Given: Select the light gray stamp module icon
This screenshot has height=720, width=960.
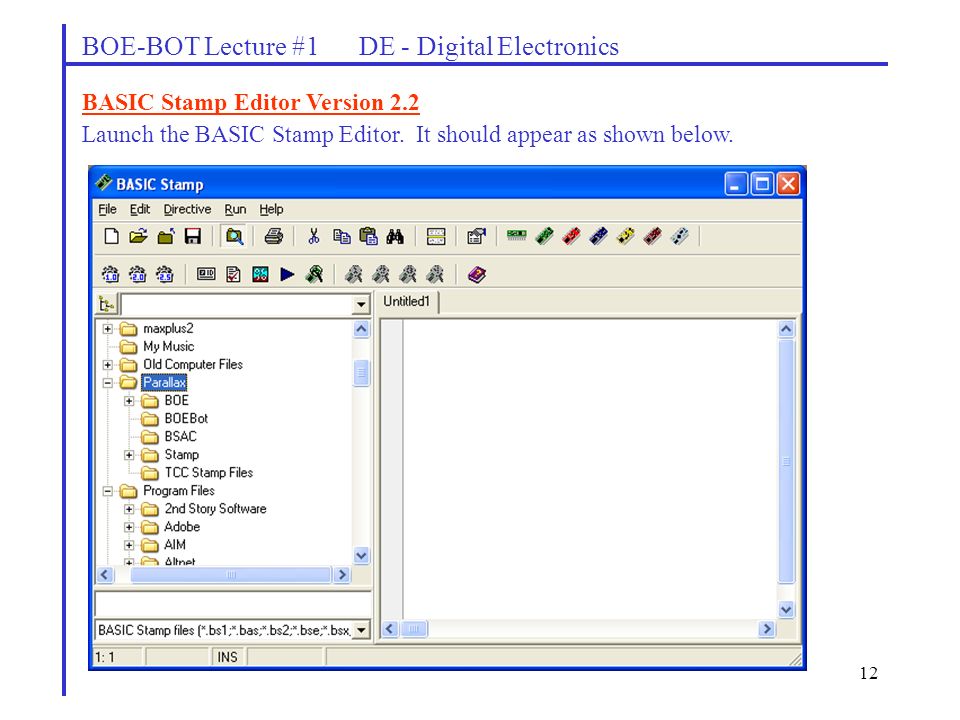Looking at the screenshot, I should [x=680, y=236].
